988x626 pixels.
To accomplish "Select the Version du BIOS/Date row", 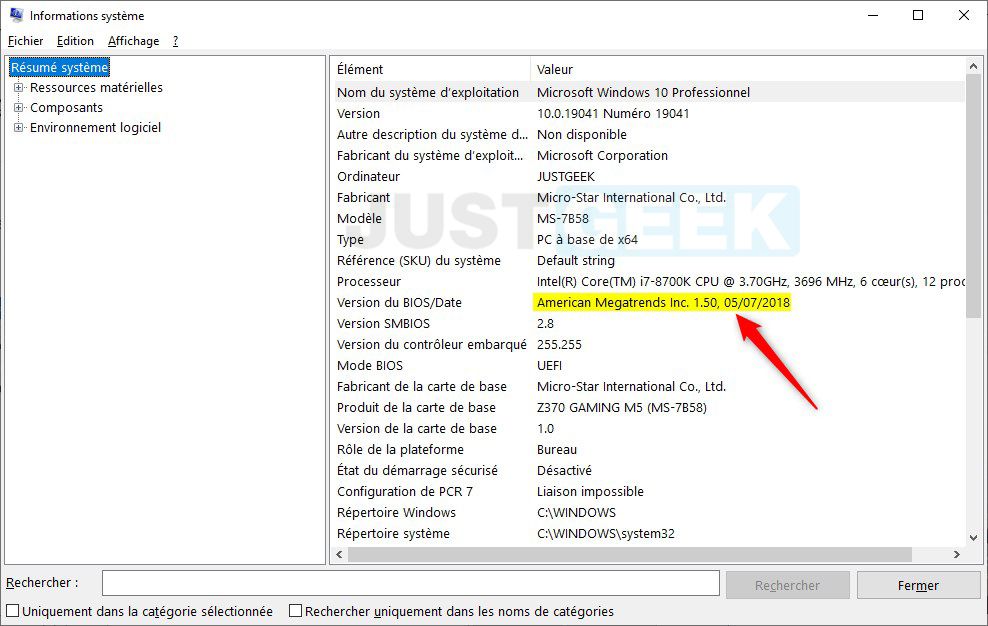I will (648, 303).
